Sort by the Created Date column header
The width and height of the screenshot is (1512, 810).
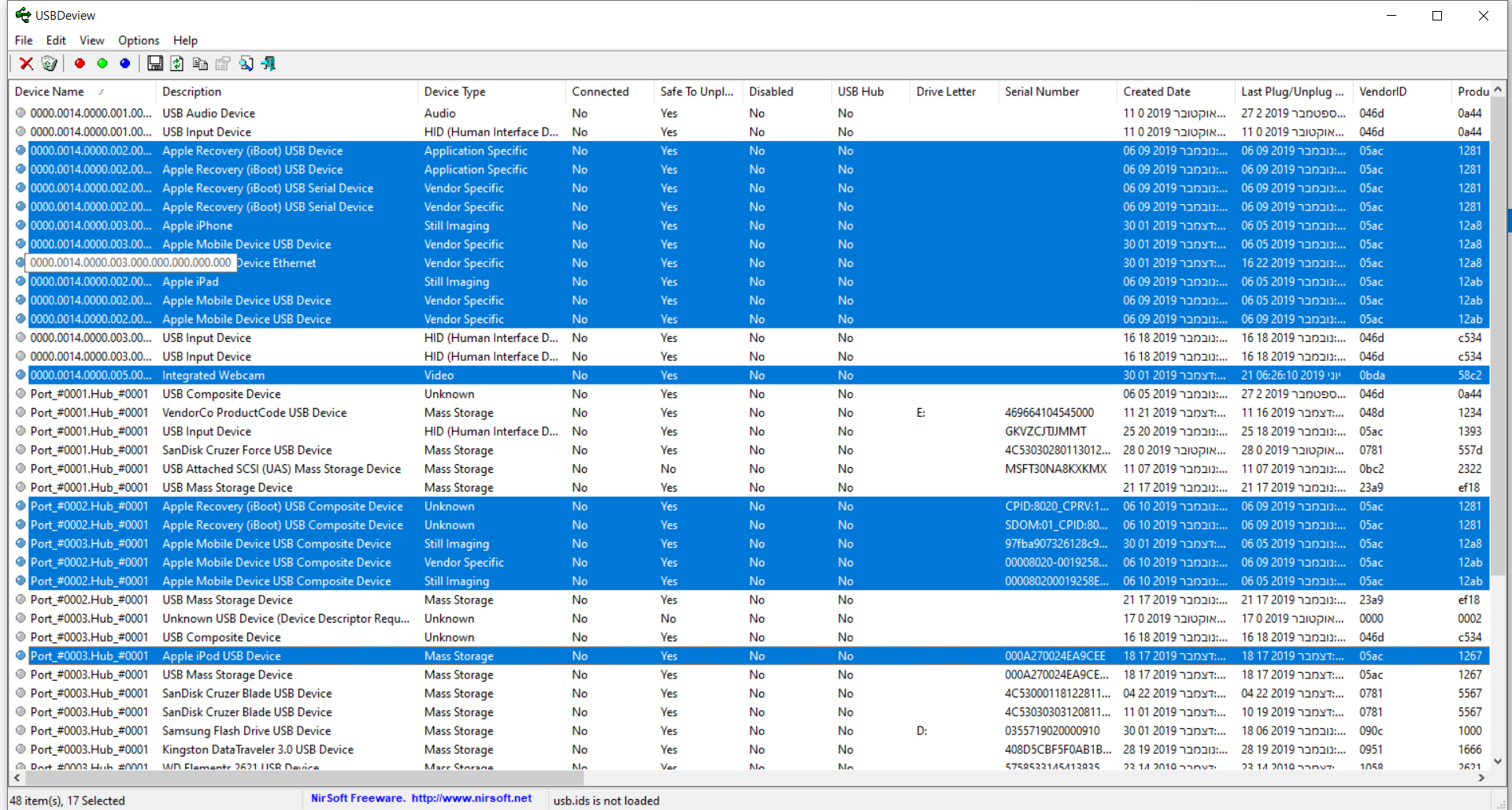click(1176, 91)
